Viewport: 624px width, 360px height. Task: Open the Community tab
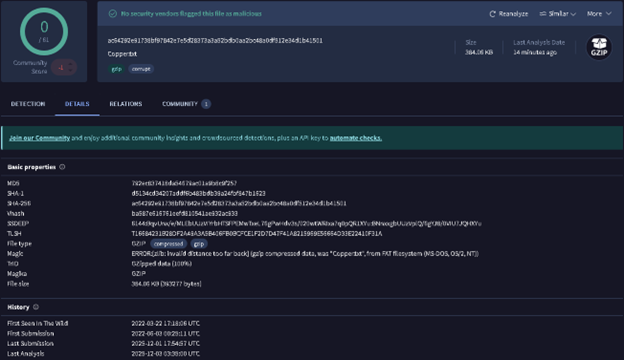(x=186, y=104)
